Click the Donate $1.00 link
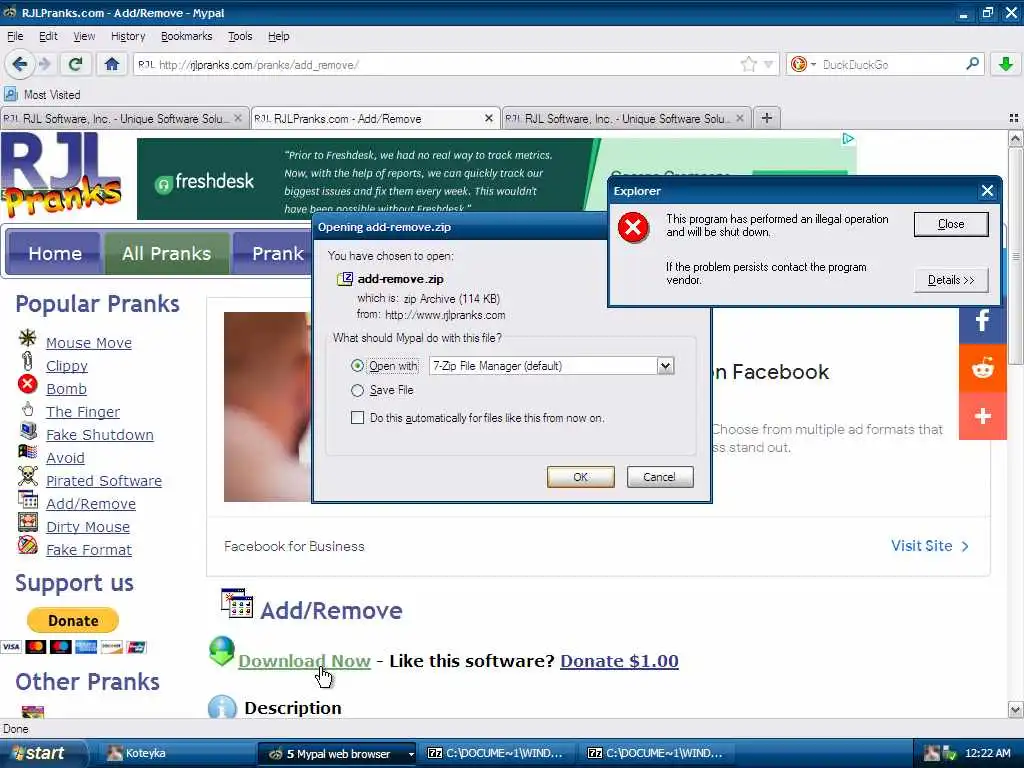This screenshot has width=1024, height=768. pyautogui.click(x=619, y=661)
